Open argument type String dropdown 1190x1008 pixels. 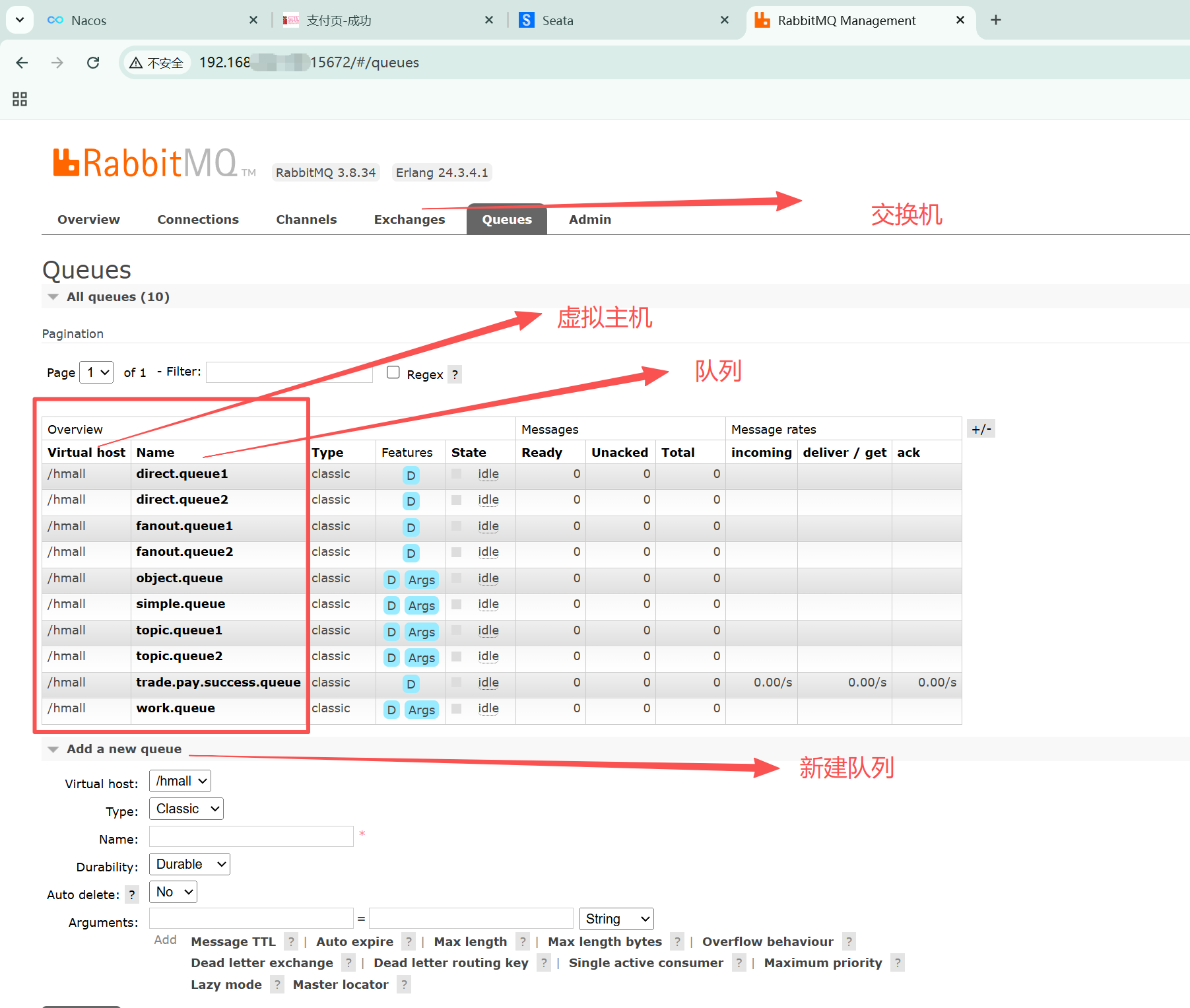point(616,919)
